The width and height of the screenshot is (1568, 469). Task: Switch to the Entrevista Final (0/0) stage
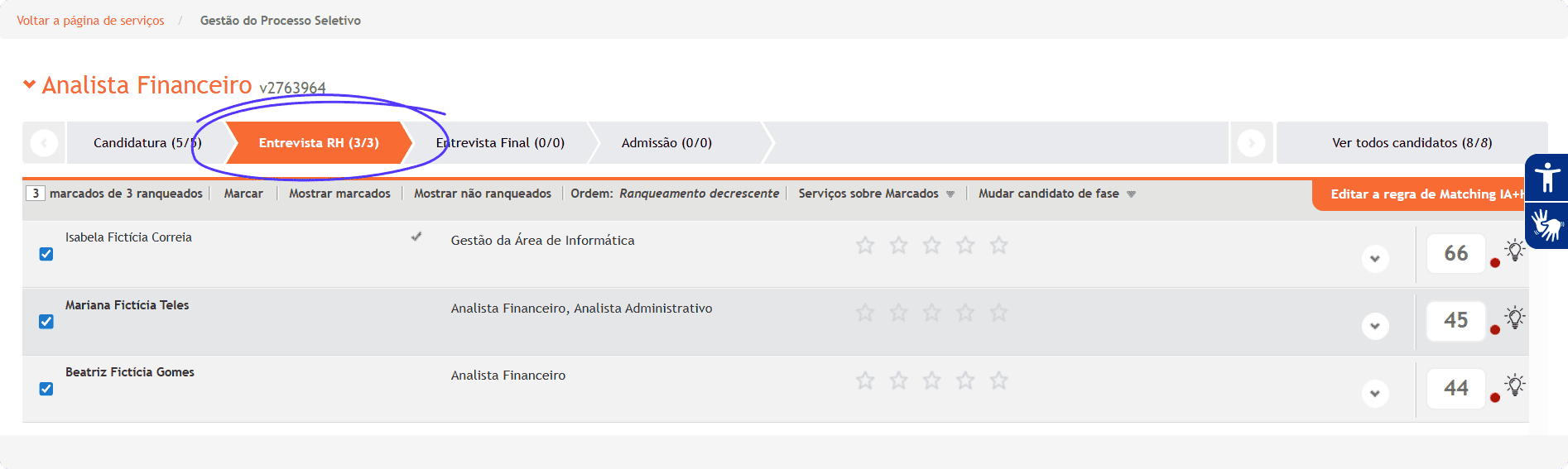tap(500, 143)
